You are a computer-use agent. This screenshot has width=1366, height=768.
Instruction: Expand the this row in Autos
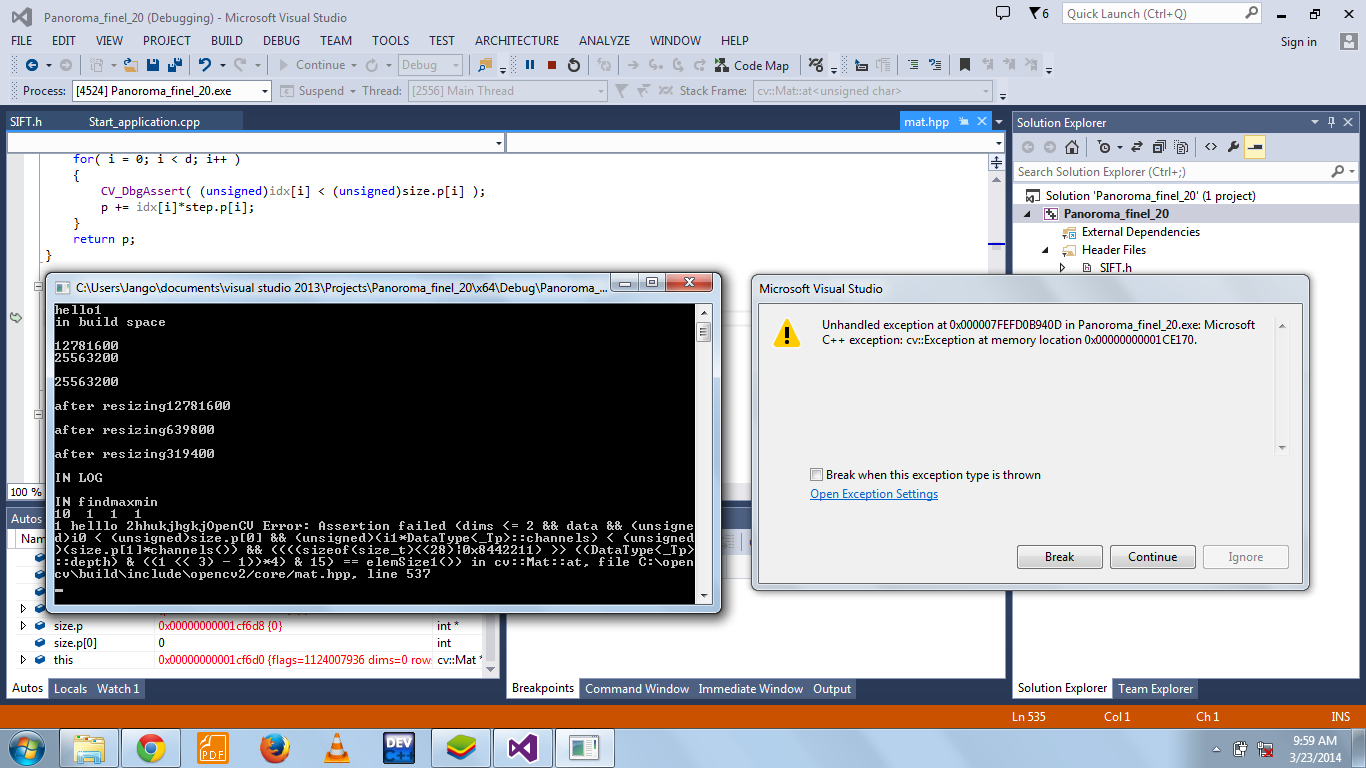(x=23, y=660)
